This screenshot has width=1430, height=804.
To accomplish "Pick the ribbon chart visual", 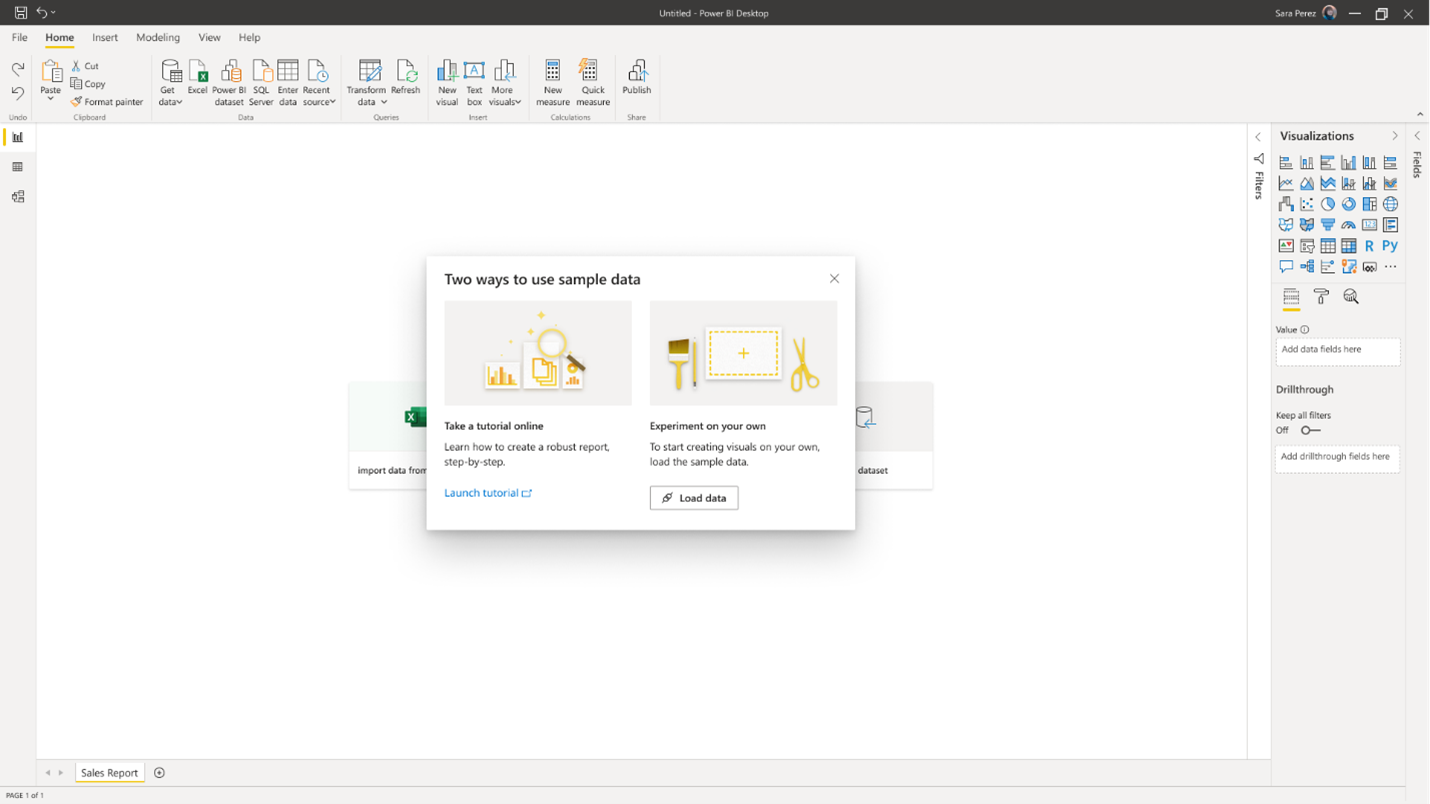I will point(1390,184).
